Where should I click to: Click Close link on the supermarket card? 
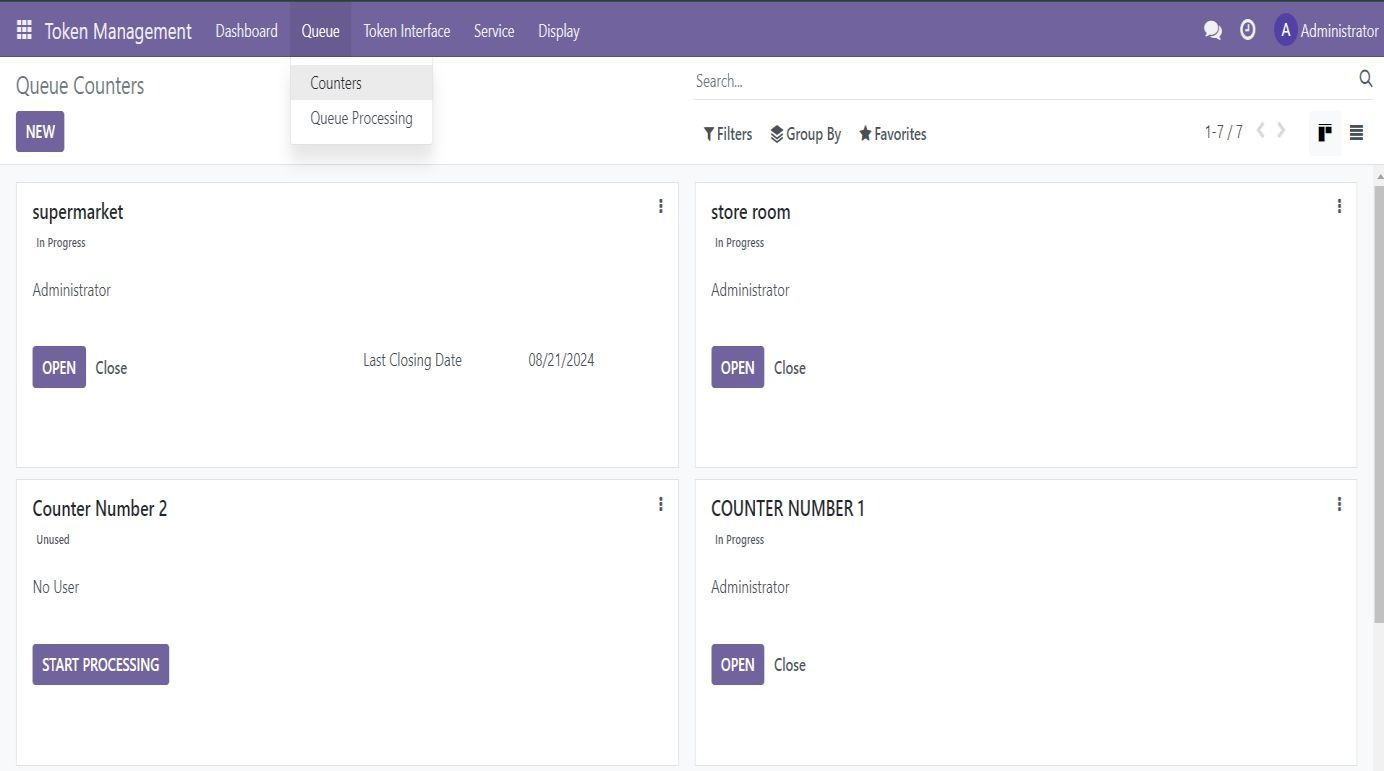[x=111, y=368]
